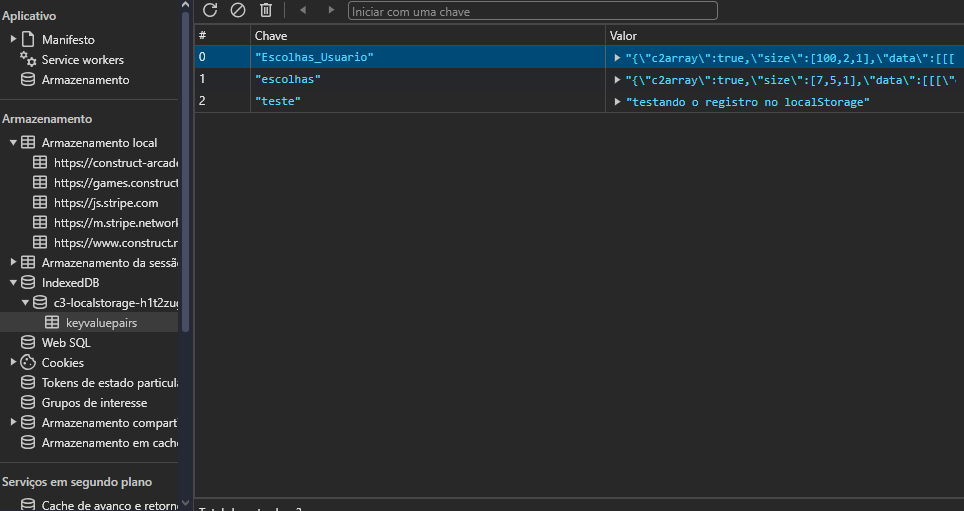Go to the previous page of entries
Viewport: 964px width, 511px height.
tap(303, 10)
